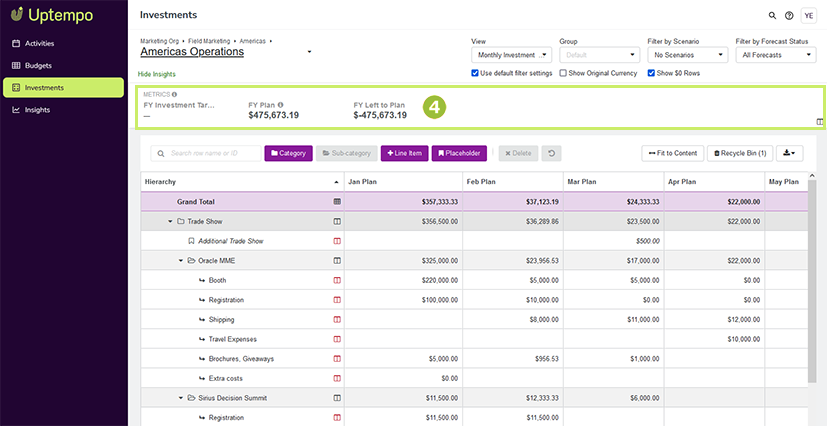This screenshot has width=827, height=426.
Task: Click the Delete button
Action: (x=518, y=153)
